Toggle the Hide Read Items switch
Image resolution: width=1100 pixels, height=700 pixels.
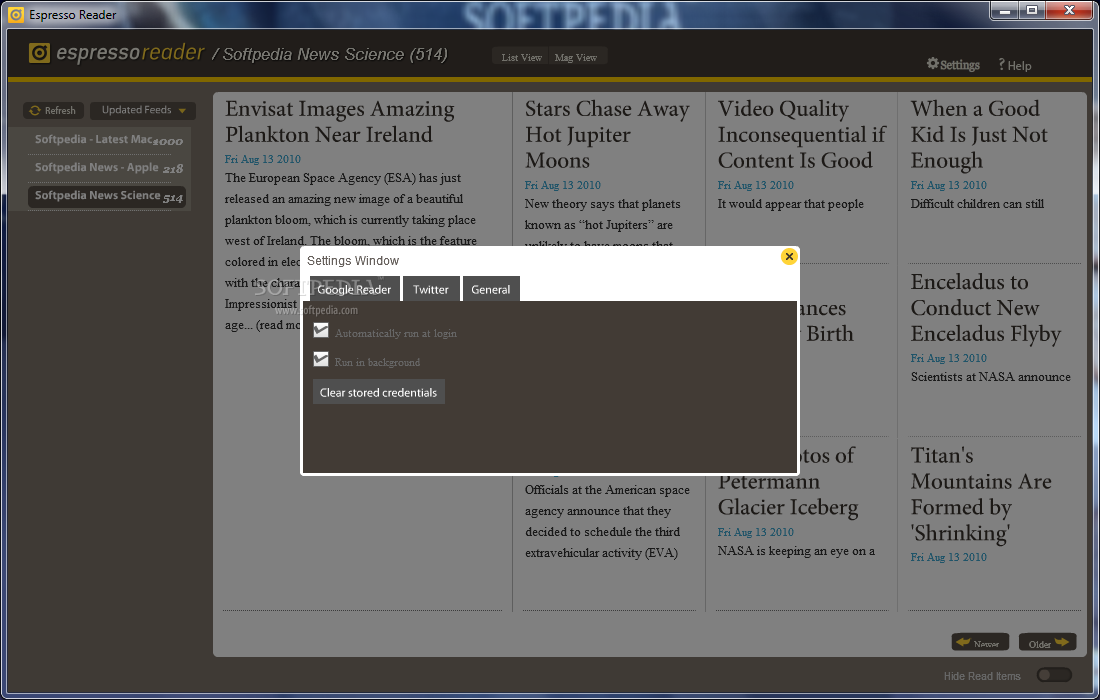coord(1054,675)
